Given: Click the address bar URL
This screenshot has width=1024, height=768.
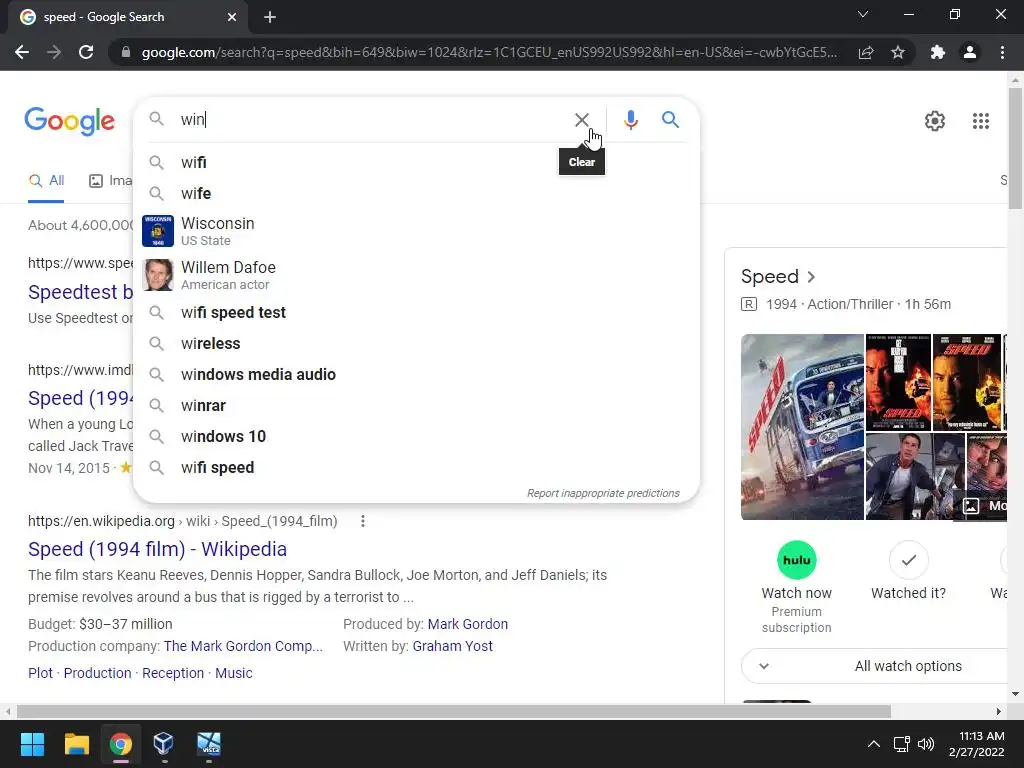Looking at the screenshot, I should pyautogui.click(x=489, y=52).
